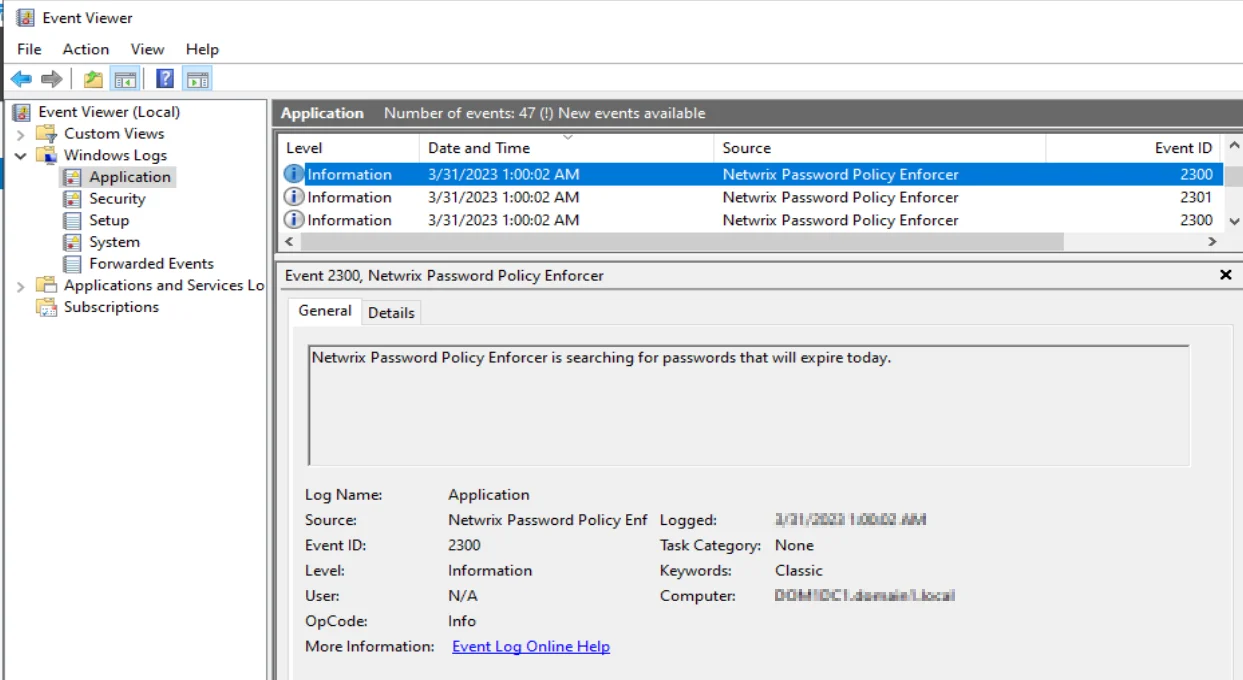Click the Up one level folder icon
Screen dimensions: 1243x680
pyautogui.click(x=93, y=79)
